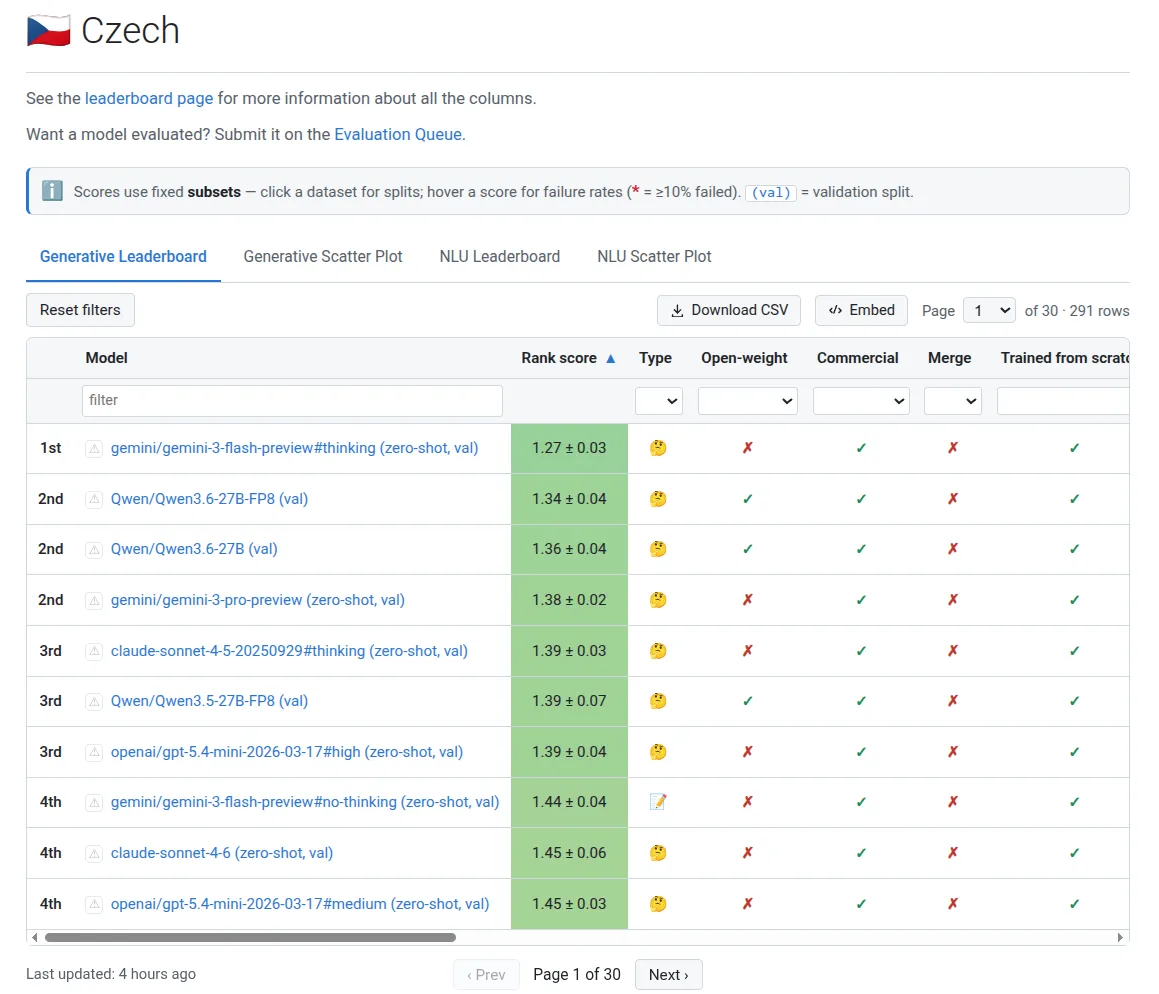Screen dimensions: 1159x994
Task: Open the gpt-5.4-mini-2026-03-17#medium model link
Action: (300, 904)
